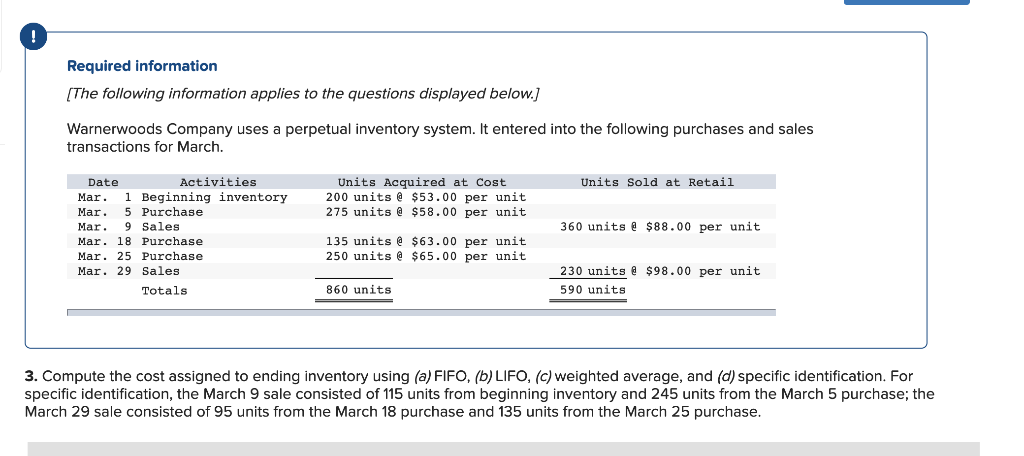Click the 230 units @ $98.00 sales cell
The image size is (1024, 456).
point(660,271)
